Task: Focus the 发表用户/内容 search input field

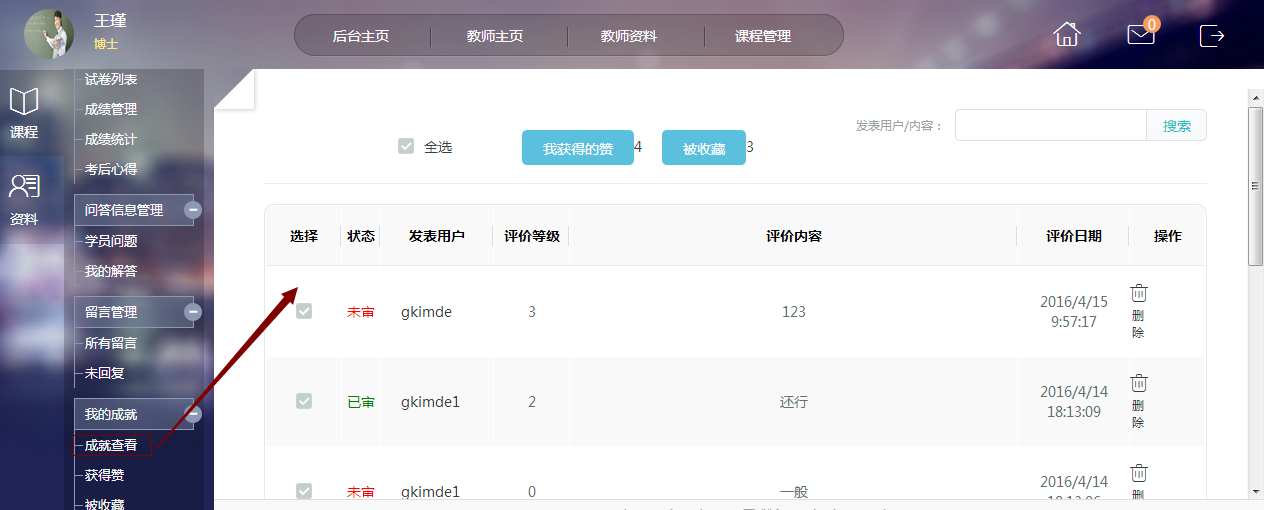Action: [1050, 126]
